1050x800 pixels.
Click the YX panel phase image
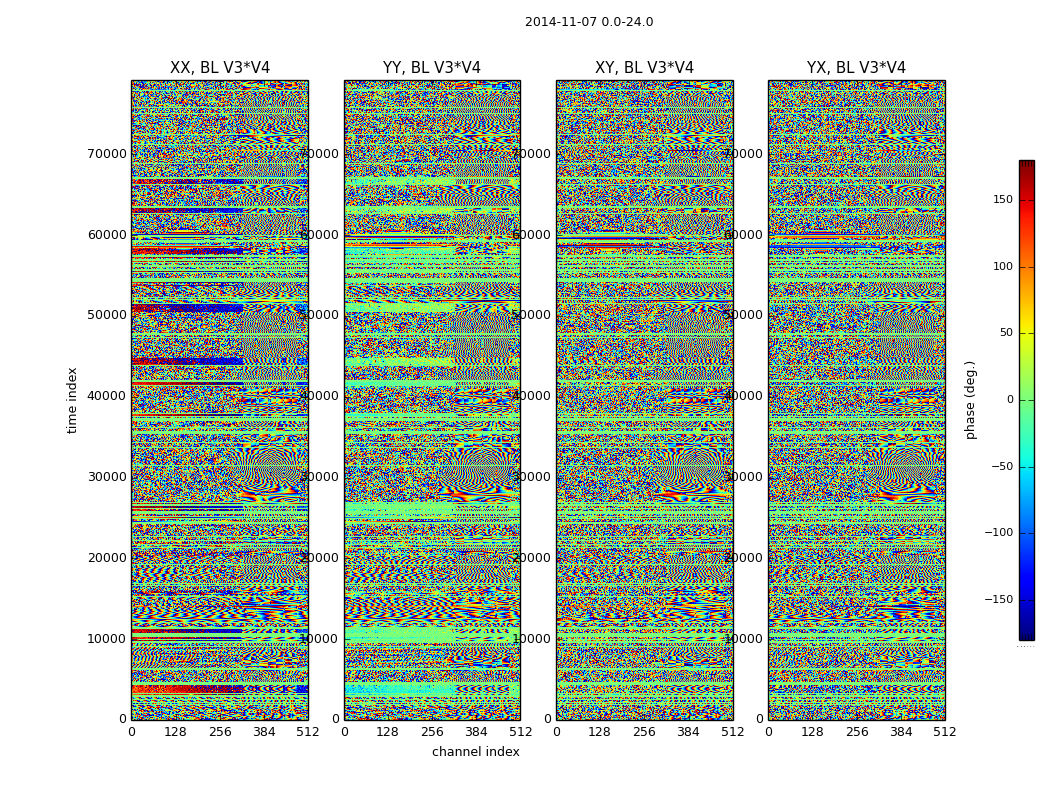point(856,400)
